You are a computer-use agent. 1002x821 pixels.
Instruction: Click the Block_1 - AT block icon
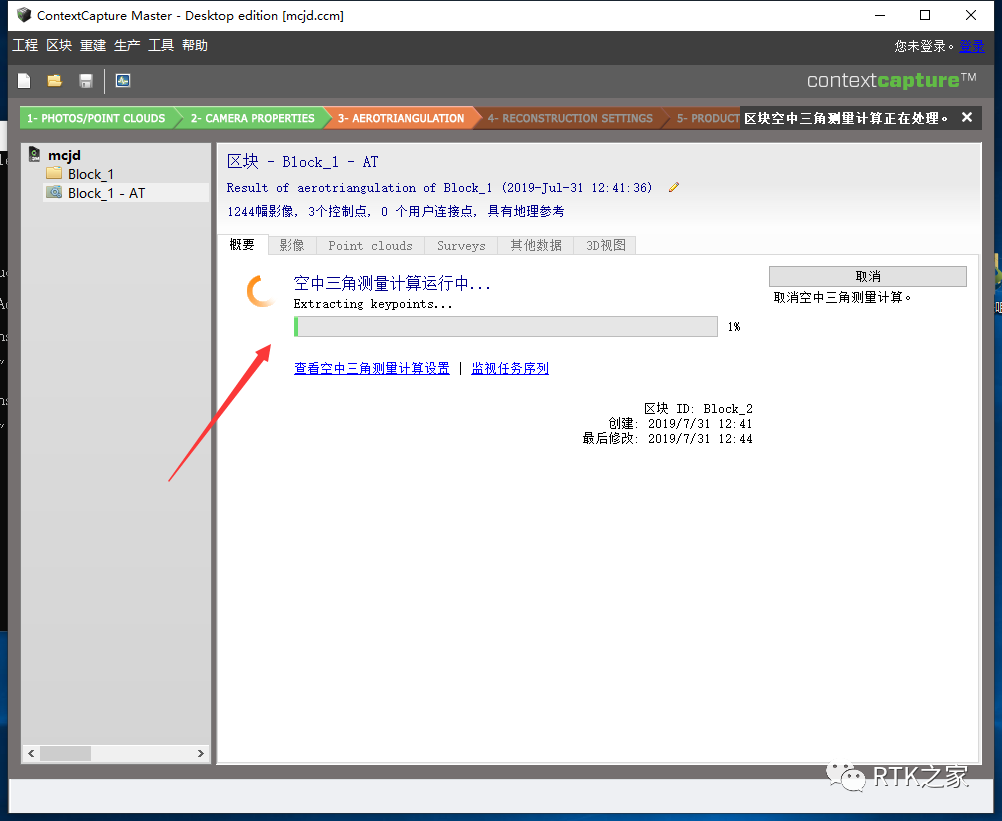(54, 193)
